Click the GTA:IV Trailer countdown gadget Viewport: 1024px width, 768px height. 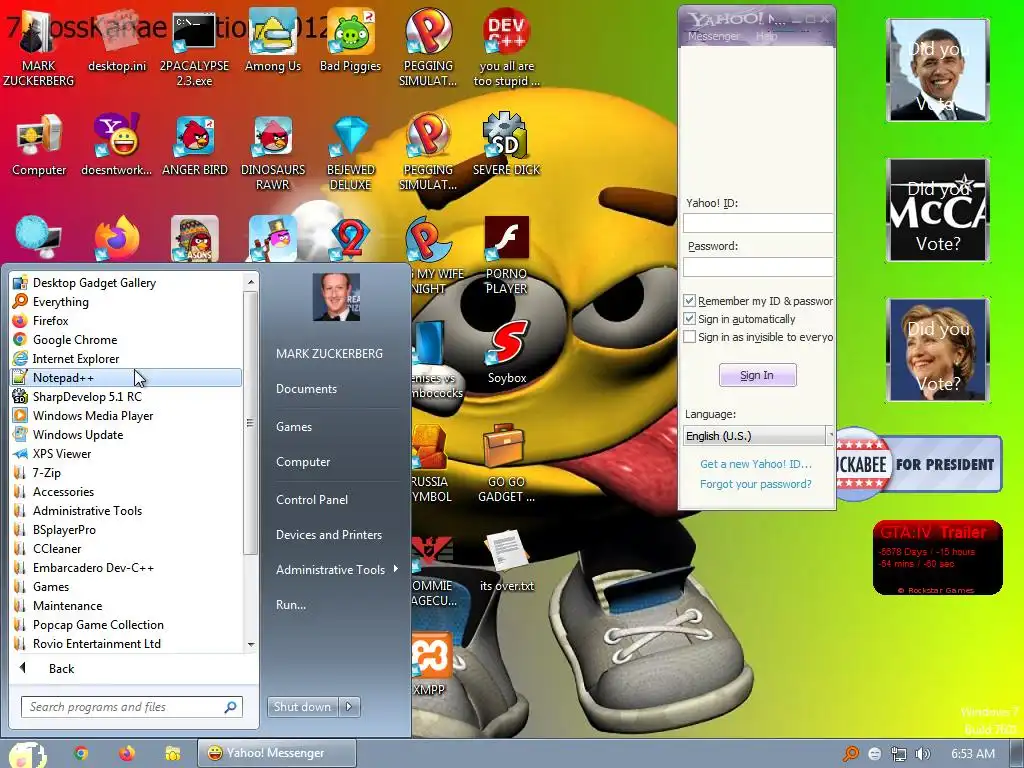point(938,558)
